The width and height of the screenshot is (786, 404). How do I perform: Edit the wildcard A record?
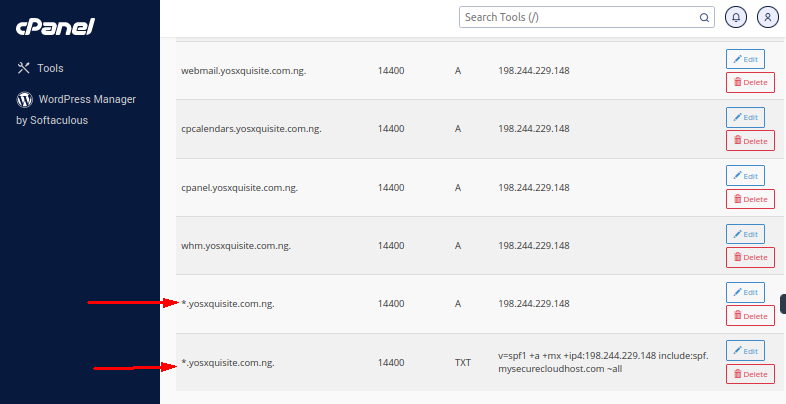(745, 292)
